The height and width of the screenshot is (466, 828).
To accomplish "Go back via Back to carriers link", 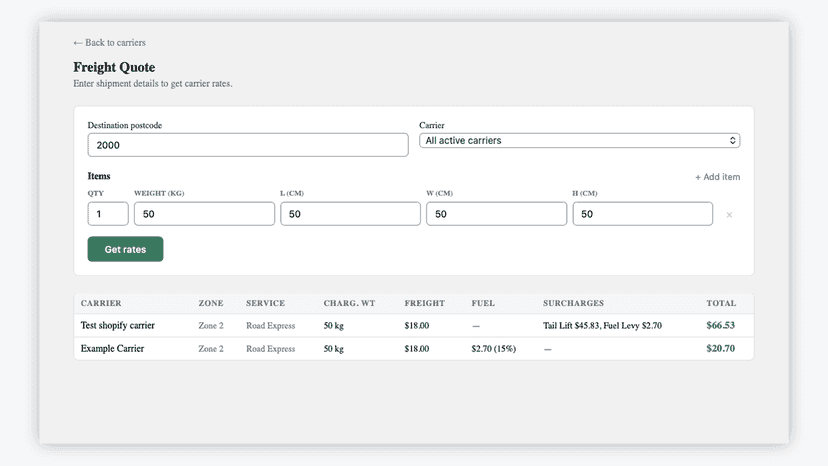I will tap(109, 43).
